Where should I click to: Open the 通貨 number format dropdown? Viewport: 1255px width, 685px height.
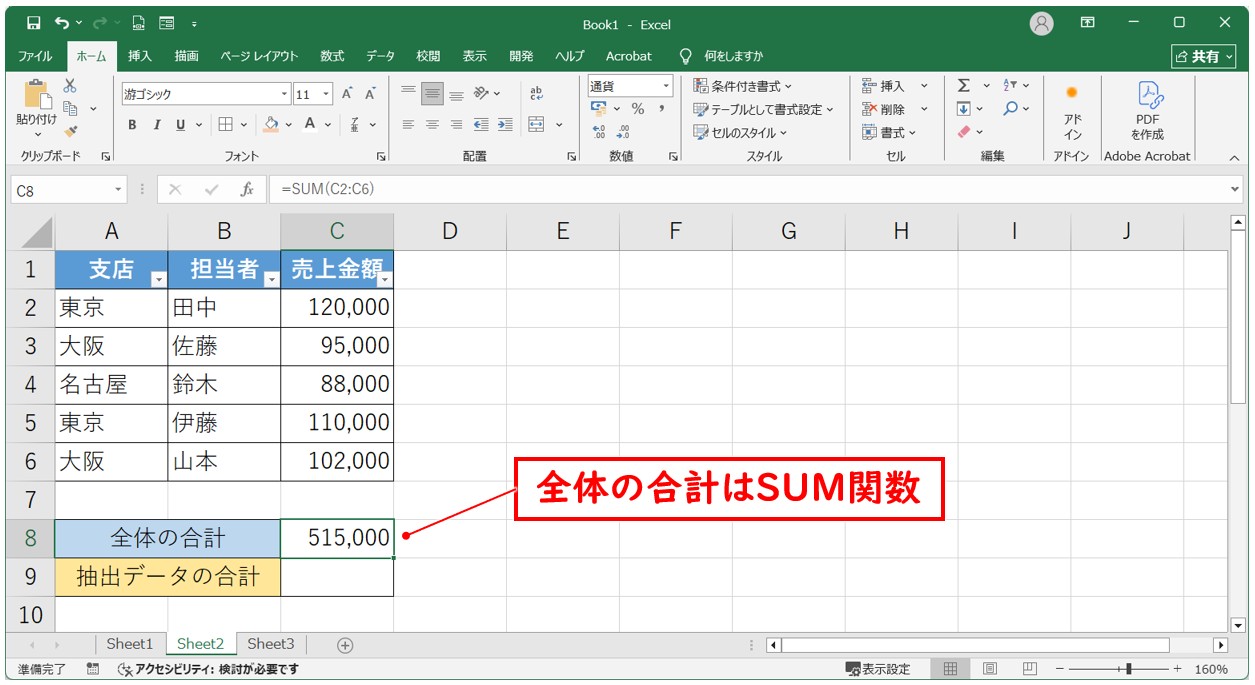point(666,87)
